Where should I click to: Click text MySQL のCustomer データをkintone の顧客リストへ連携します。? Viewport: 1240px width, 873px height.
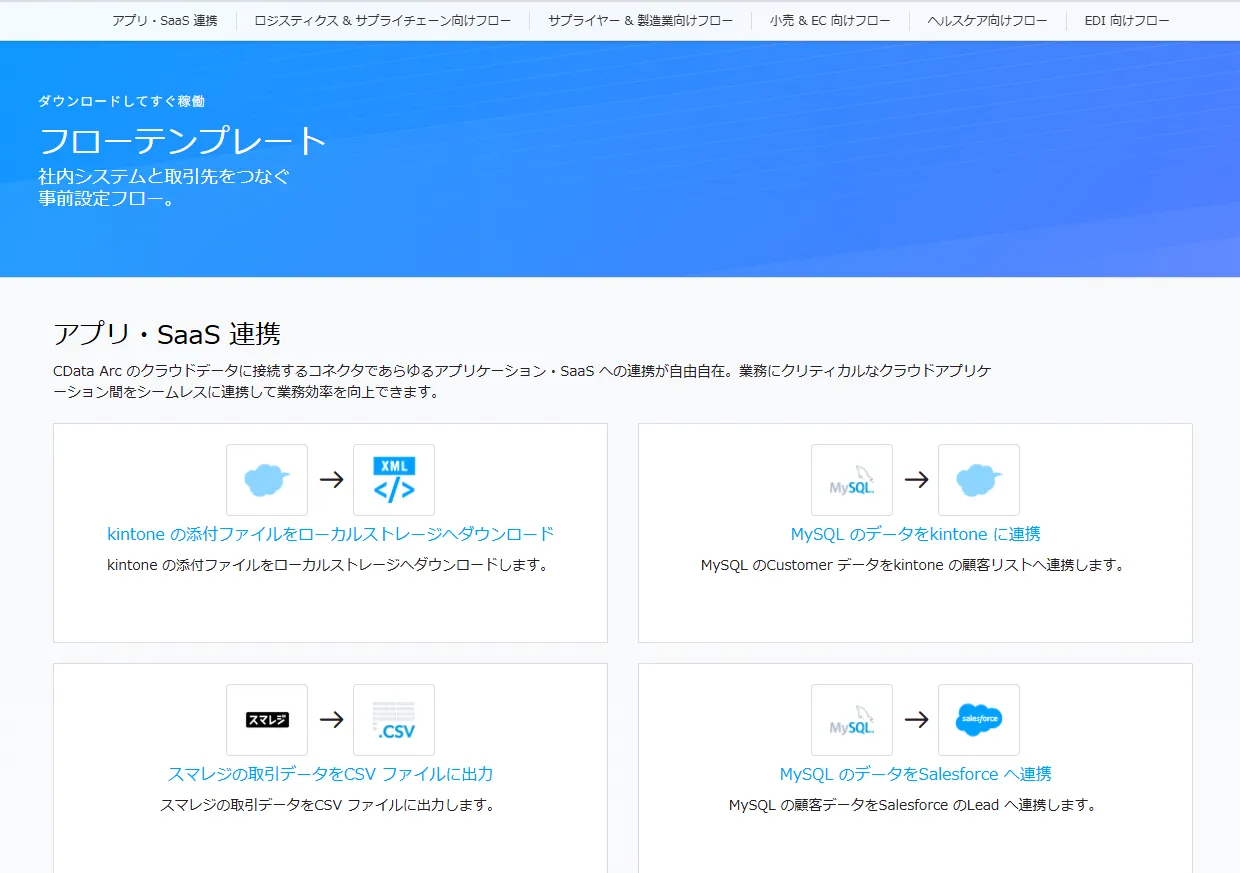click(915, 565)
